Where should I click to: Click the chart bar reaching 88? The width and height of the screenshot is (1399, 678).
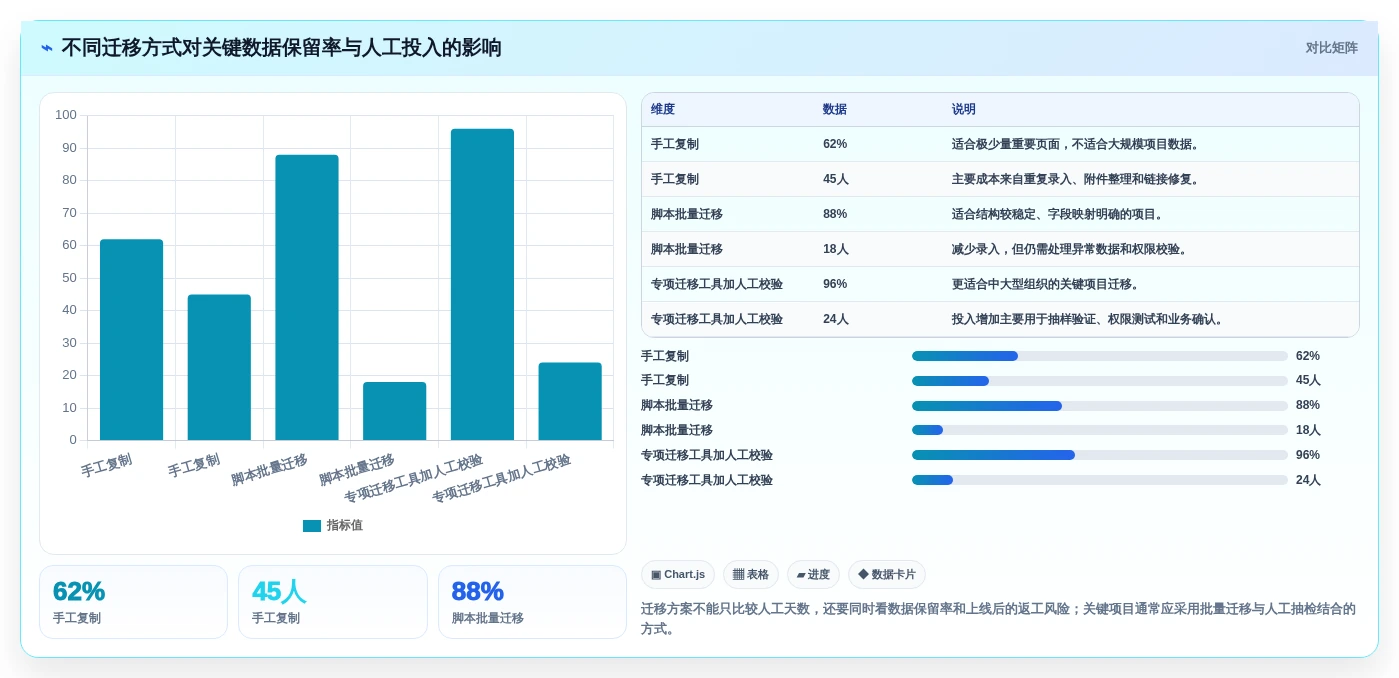pyautogui.click(x=307, y=297)
